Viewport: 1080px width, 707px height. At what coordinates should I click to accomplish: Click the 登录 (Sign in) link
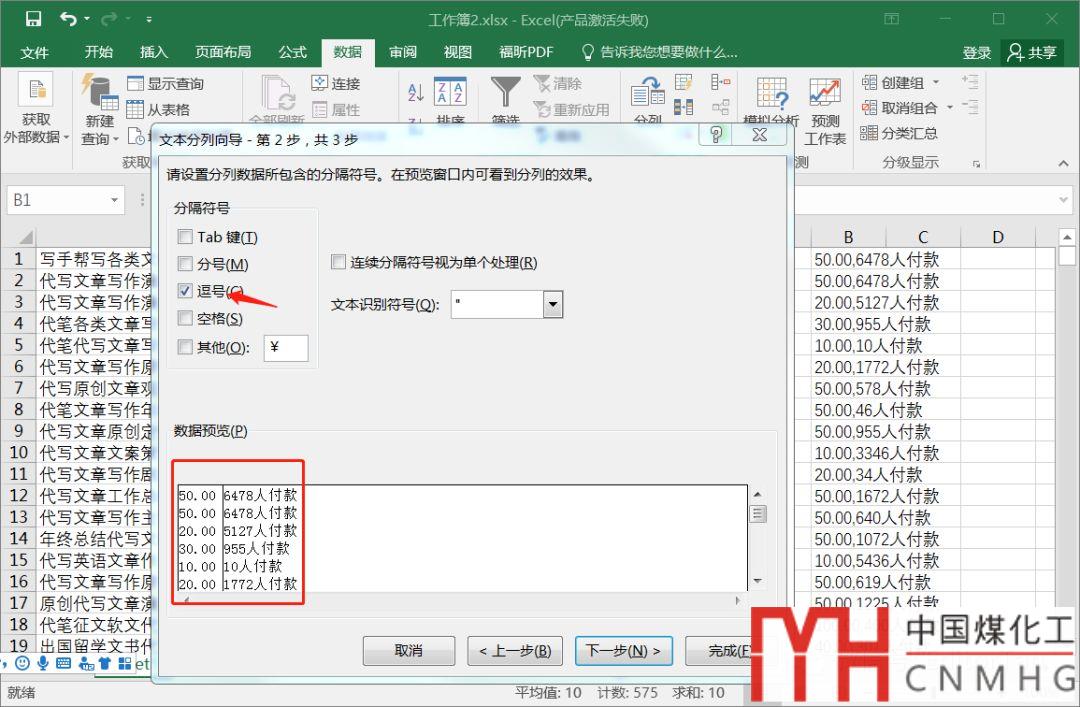click(976, 52)
